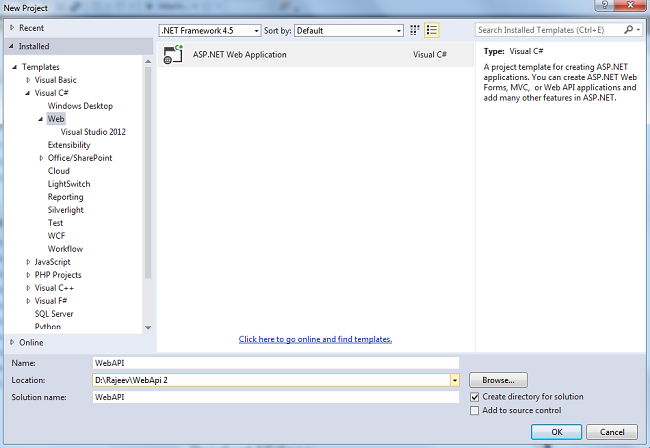Open the Sort by Default dropdown
The width and height of the screenshot is (650, 448).
click(x=349, y=31)
